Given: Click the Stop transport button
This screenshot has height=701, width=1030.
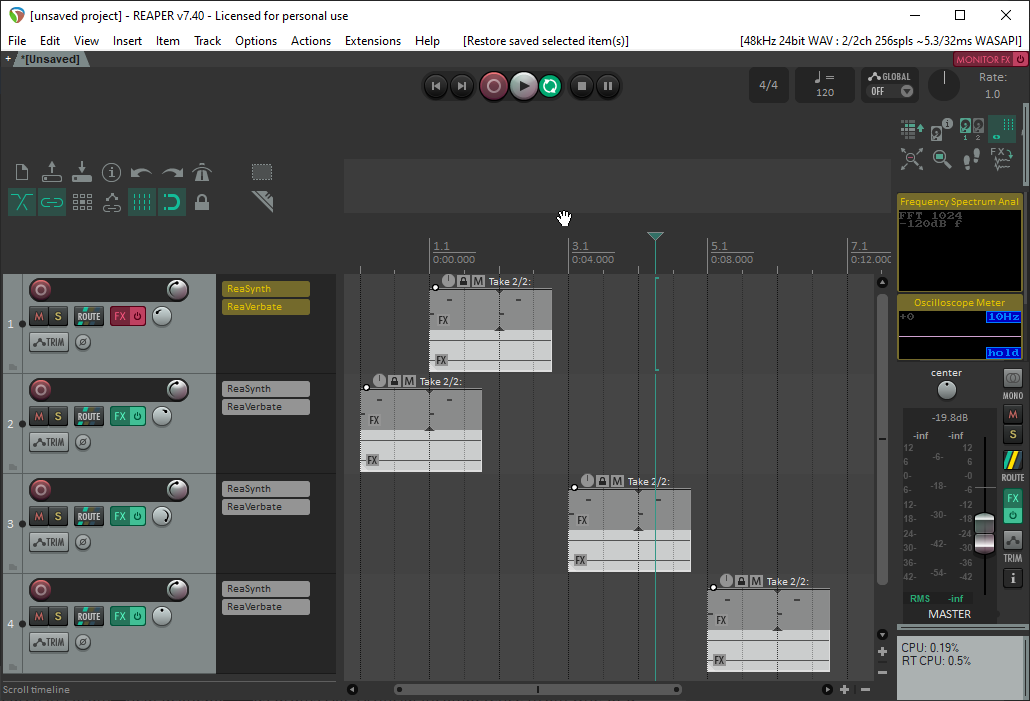Looking at the screenshot, I should point(581,86).
